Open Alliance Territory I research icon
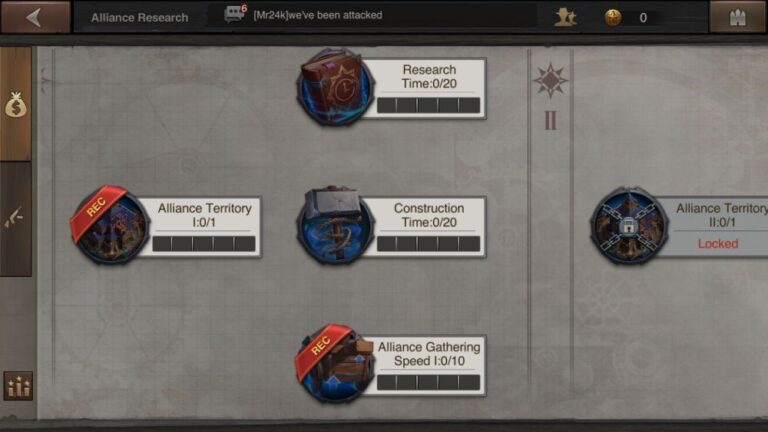 coord(111,225)
